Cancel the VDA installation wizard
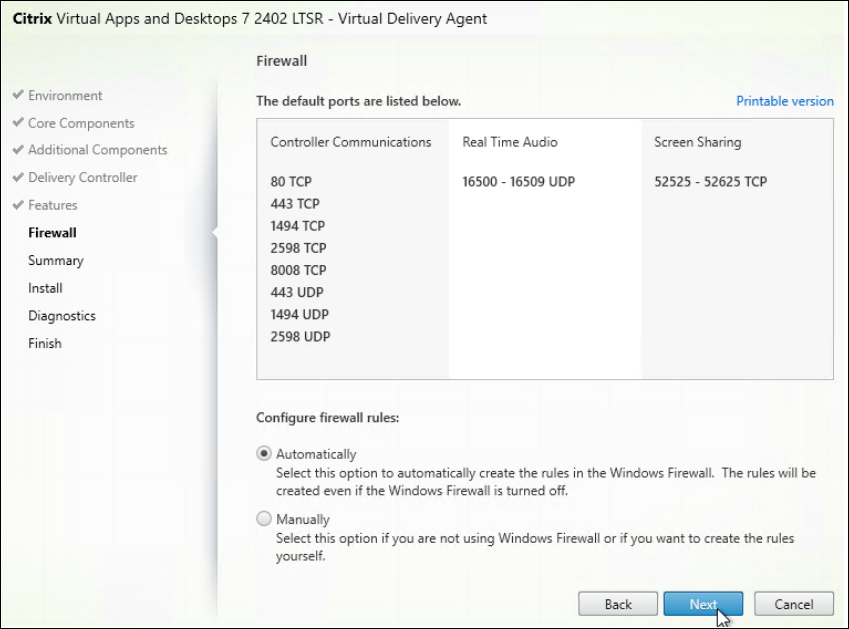The width and height of the screenshot is (849, 629). pyautogui.click(x=795, y=604)
